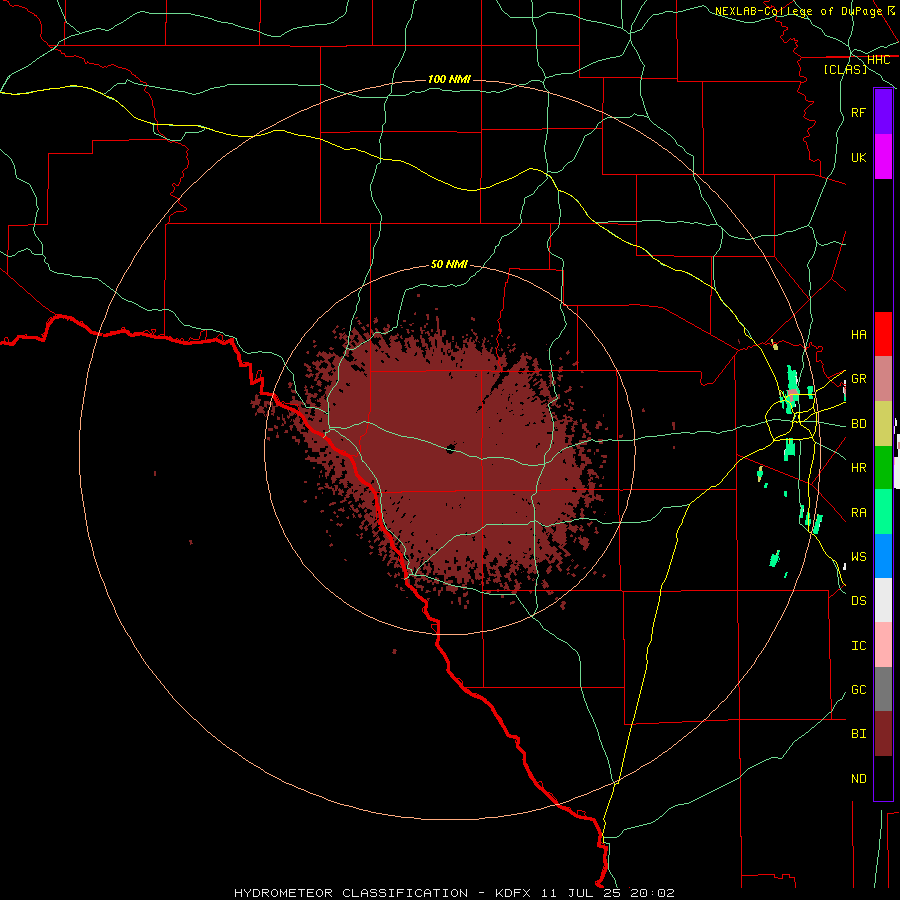Click the IC legend label
900x900 pixels.
[858, 645]
